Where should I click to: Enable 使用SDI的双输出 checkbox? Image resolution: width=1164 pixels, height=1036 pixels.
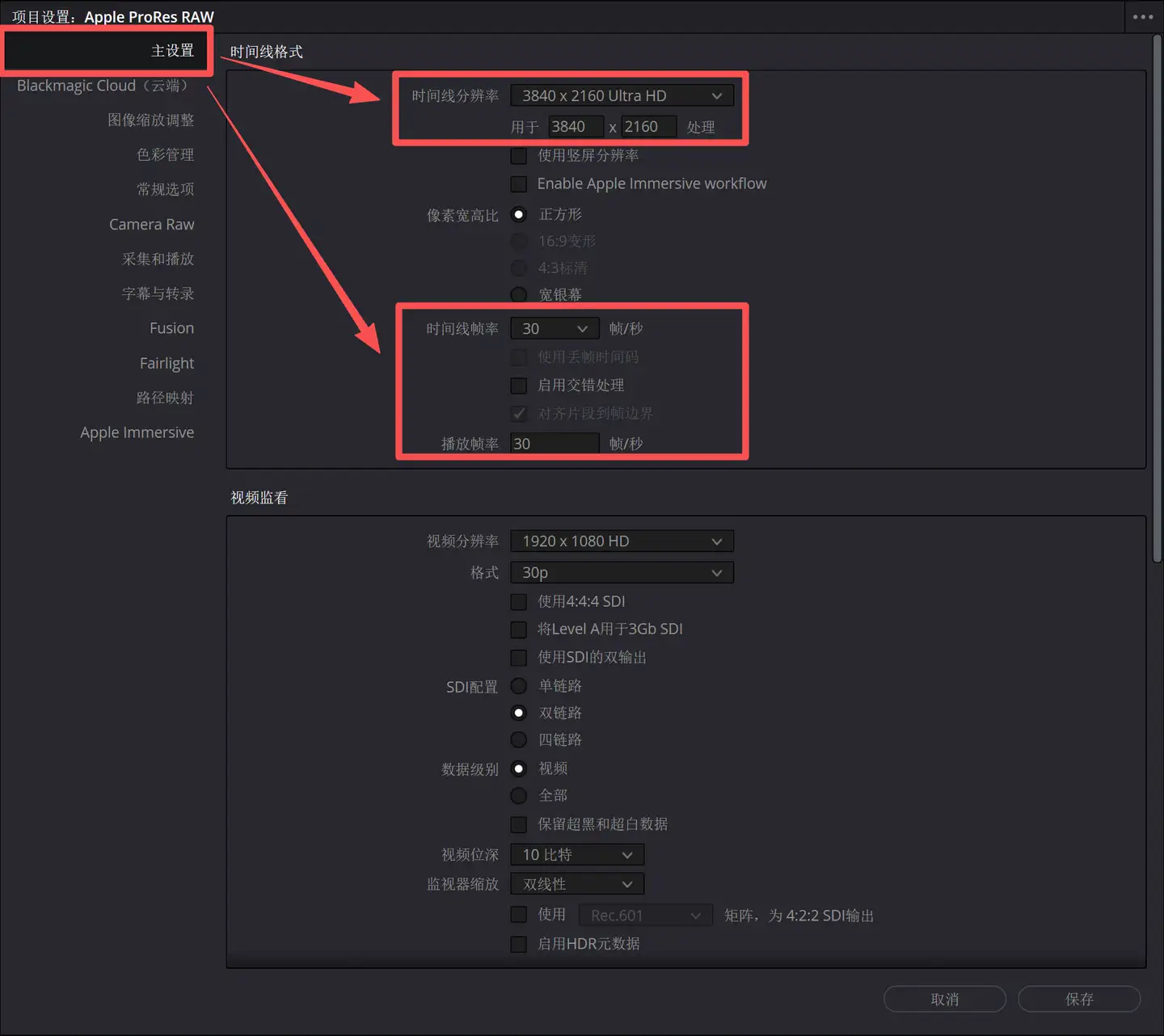[x=519, y=658]
